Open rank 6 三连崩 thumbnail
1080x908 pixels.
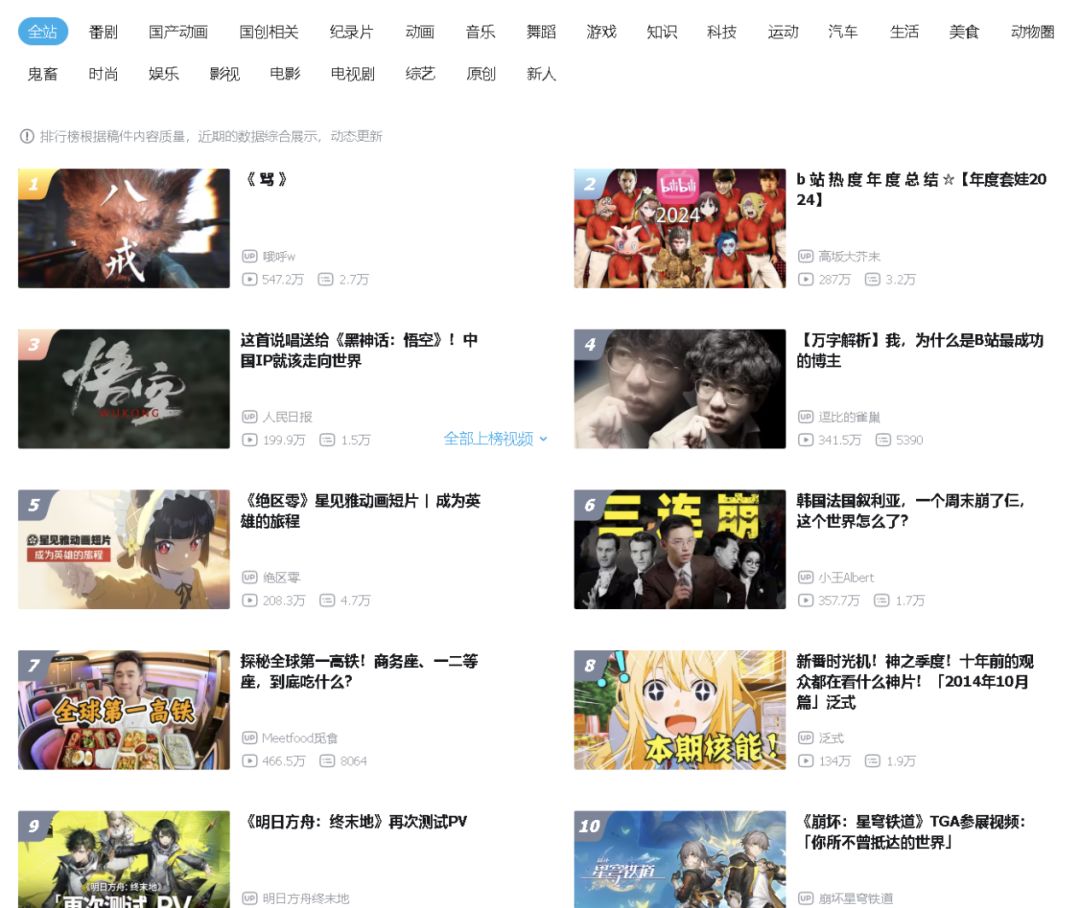pos(680,549)
